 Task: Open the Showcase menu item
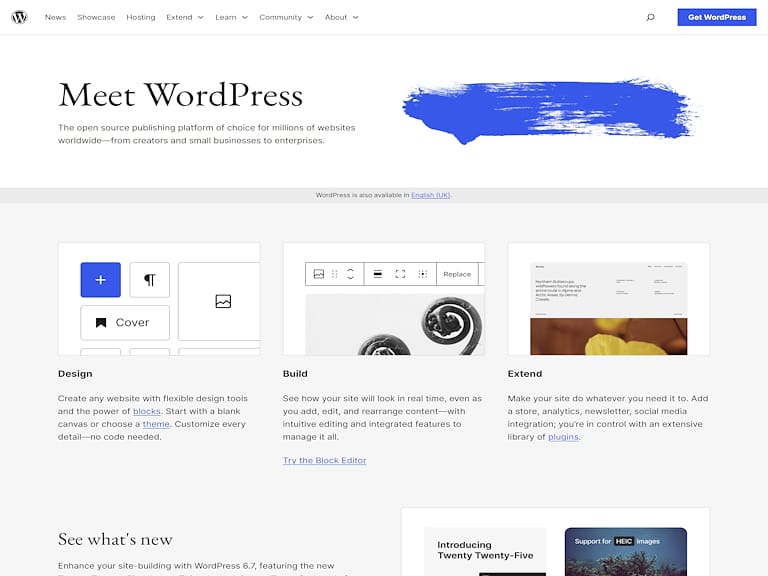96,17
